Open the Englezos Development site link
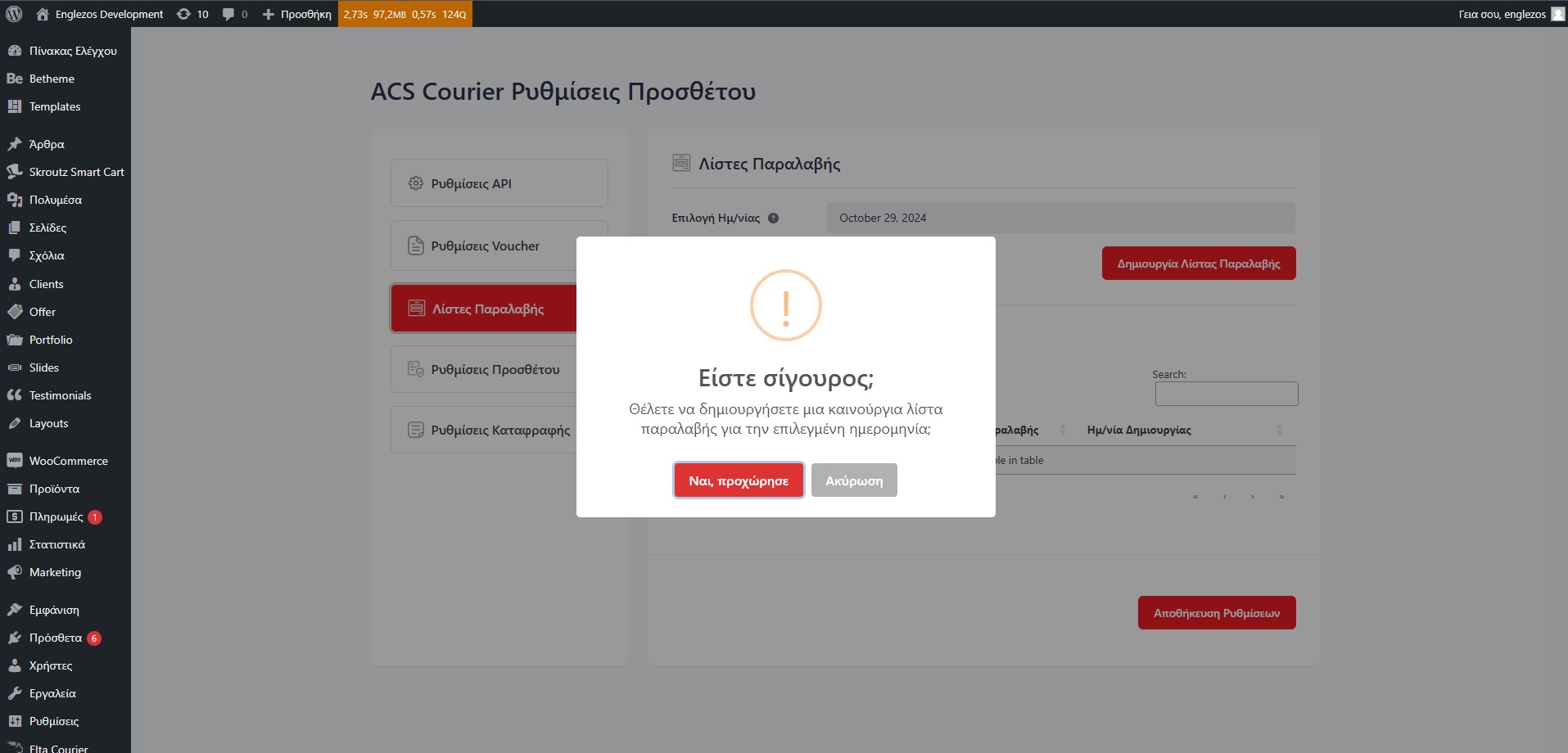The width and height of the screenshot is (1568, 753). (x=99, y=14)
